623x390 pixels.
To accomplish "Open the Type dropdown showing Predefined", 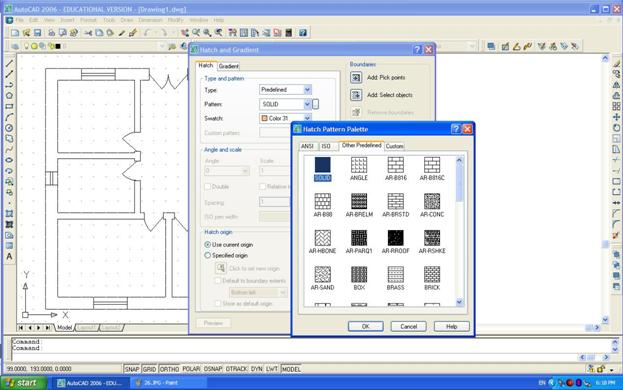I will (x=285, y=90).
